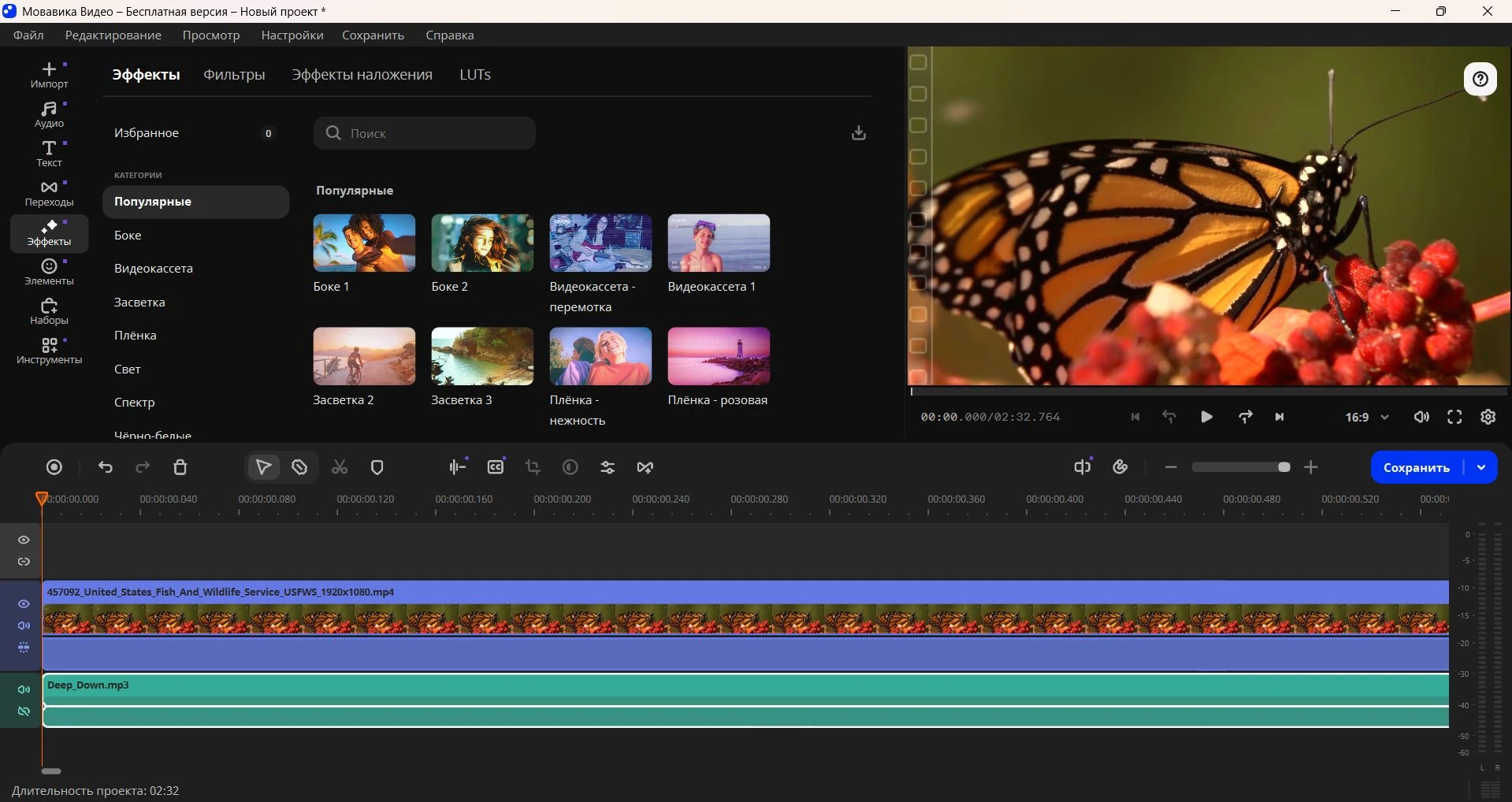Click the timeline zoom slider handle

(x=1284, y=467)
